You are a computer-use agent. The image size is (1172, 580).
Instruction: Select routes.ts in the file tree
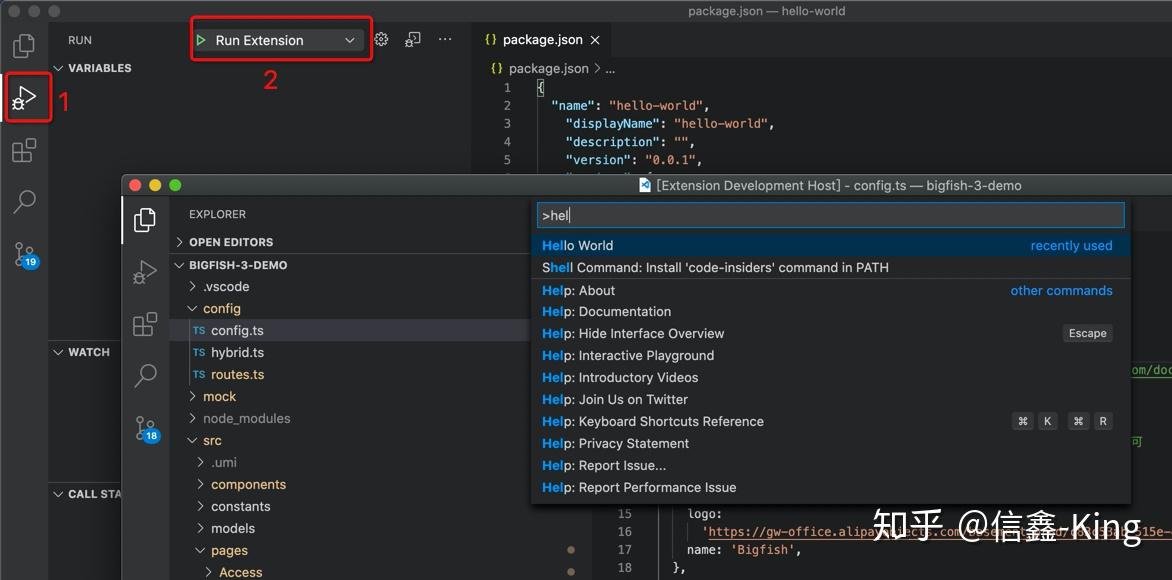coord(237,374)
